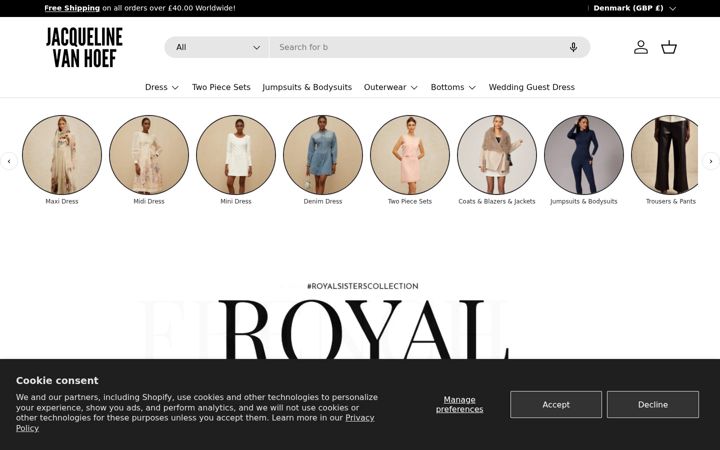Click the large ROYAL banner text
This screenshot has height=450, width=720.
(x=364, y=329)
